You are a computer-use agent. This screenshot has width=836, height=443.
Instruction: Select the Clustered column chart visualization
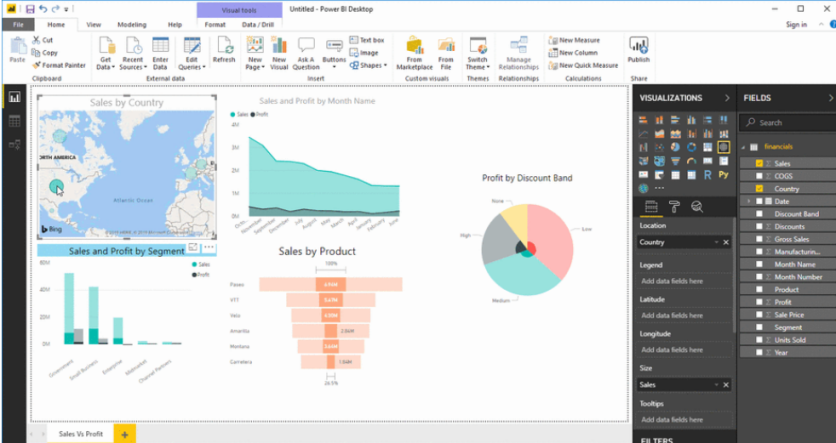coord(692,120)
